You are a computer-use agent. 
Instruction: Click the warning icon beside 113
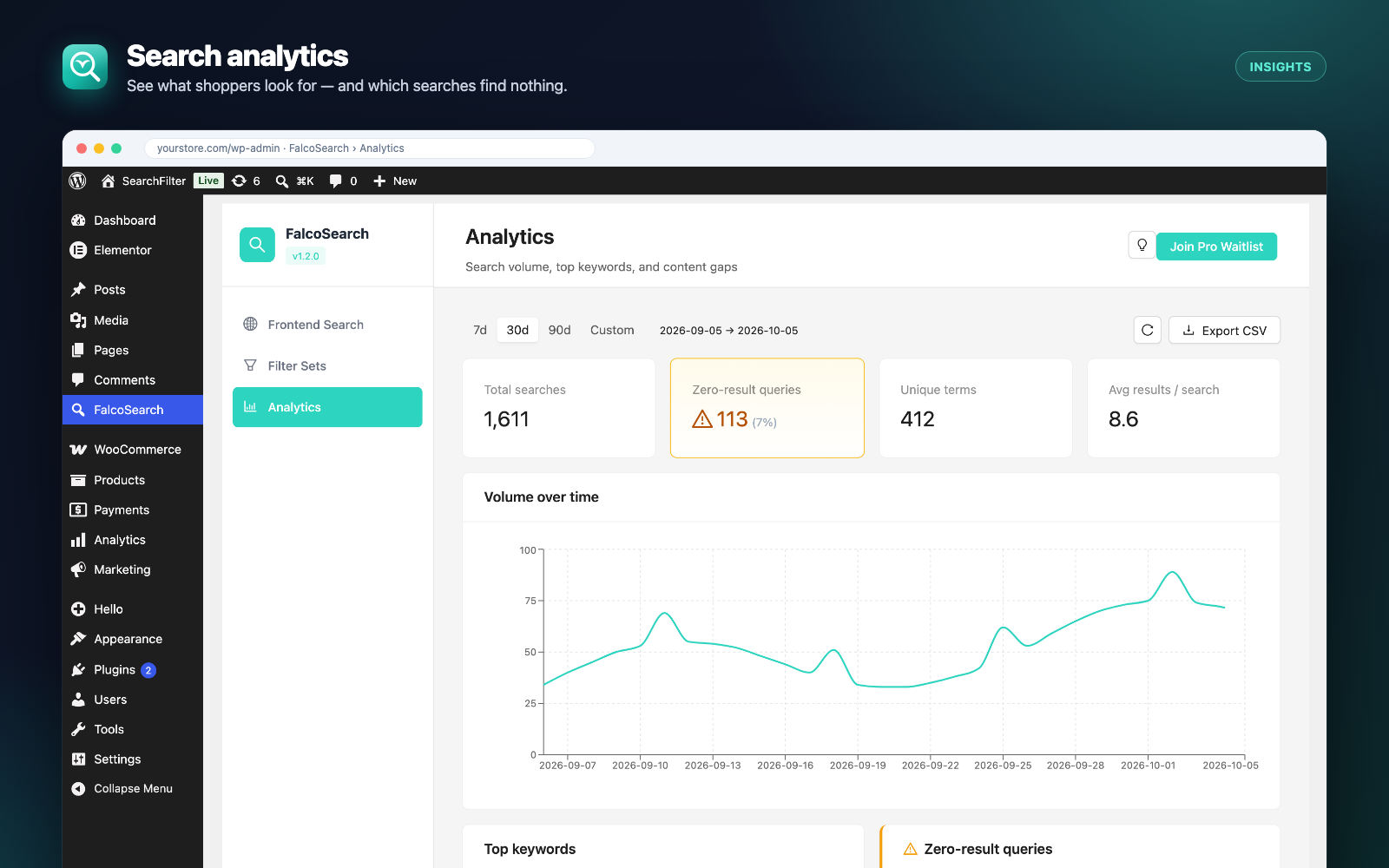[x=702, y=420]
